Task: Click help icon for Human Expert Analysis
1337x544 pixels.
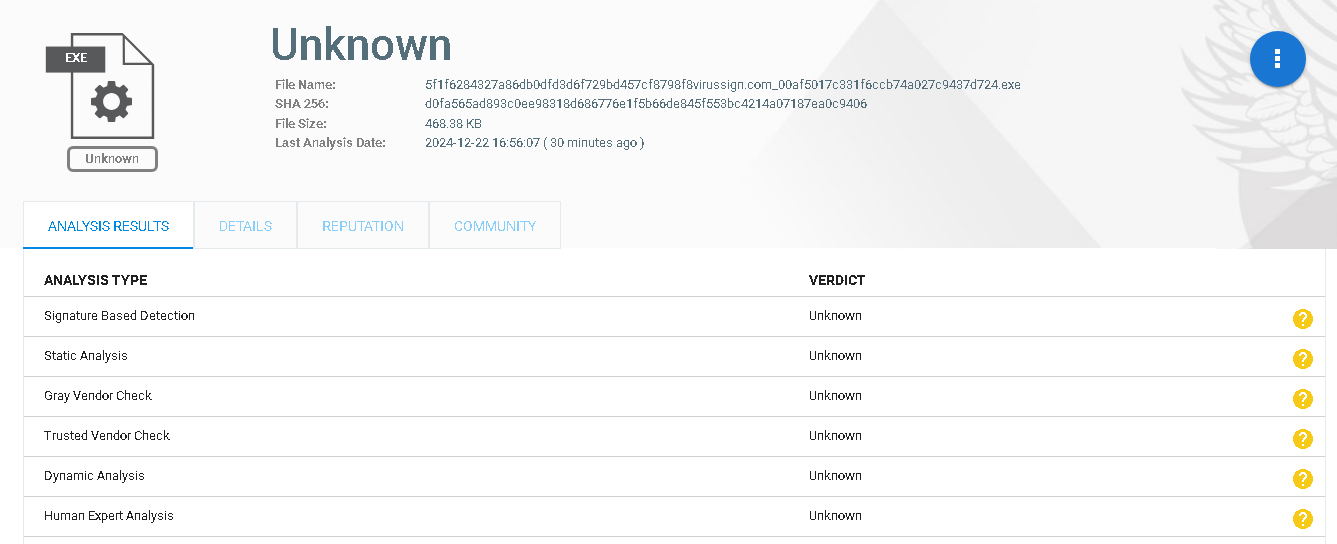Action: pyautogui.click(x=1302, y=519)
